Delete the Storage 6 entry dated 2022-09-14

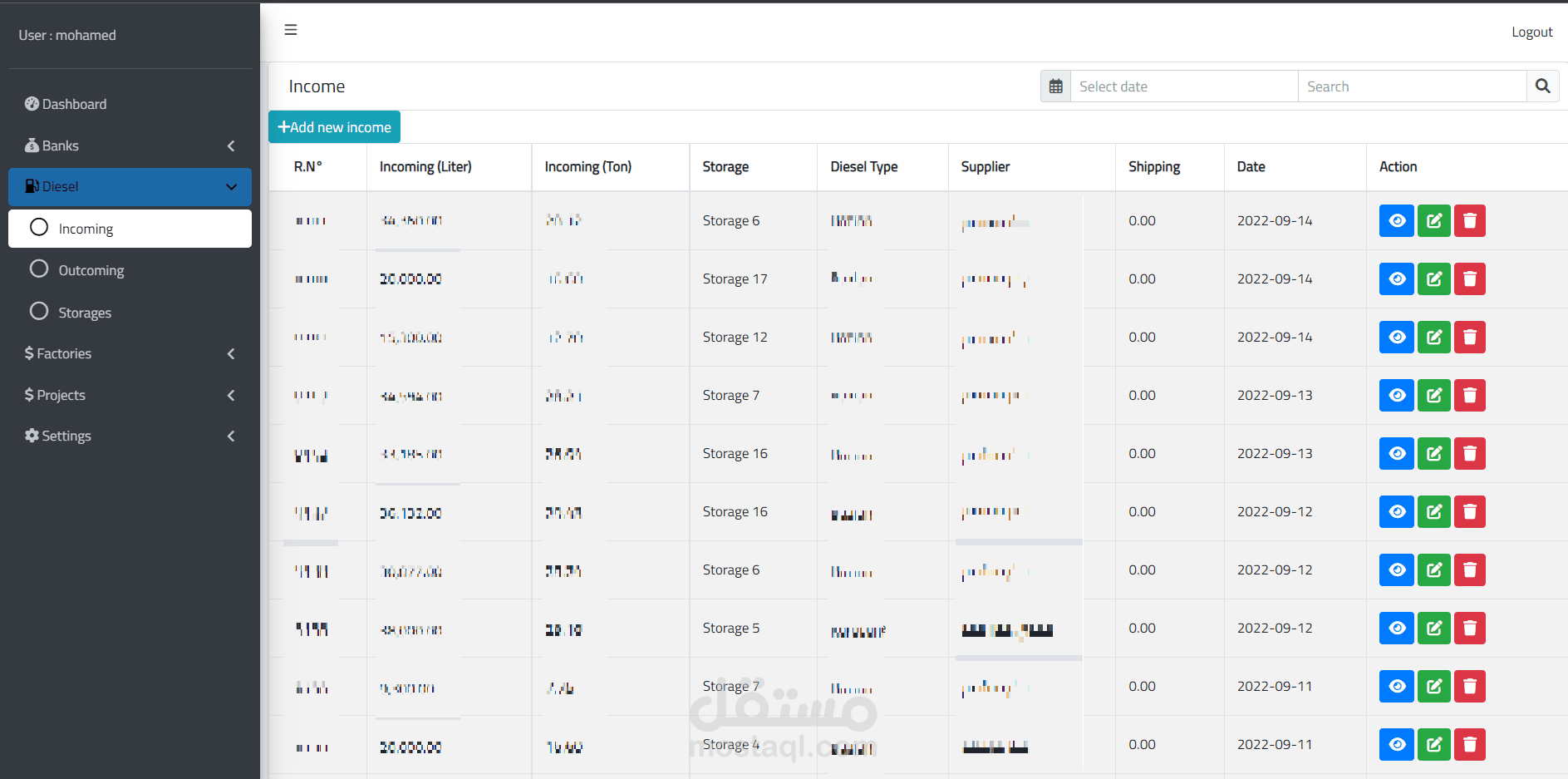1470,221
